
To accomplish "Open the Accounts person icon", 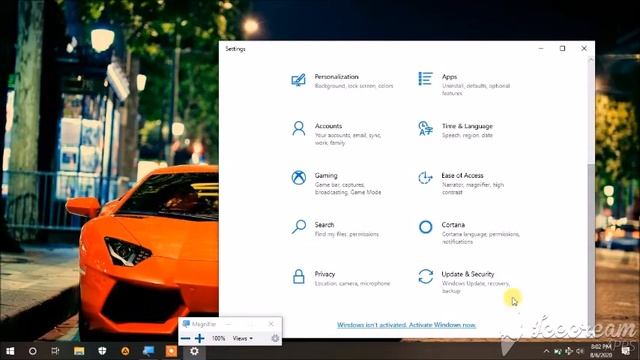I will click(x=299, y=128).
